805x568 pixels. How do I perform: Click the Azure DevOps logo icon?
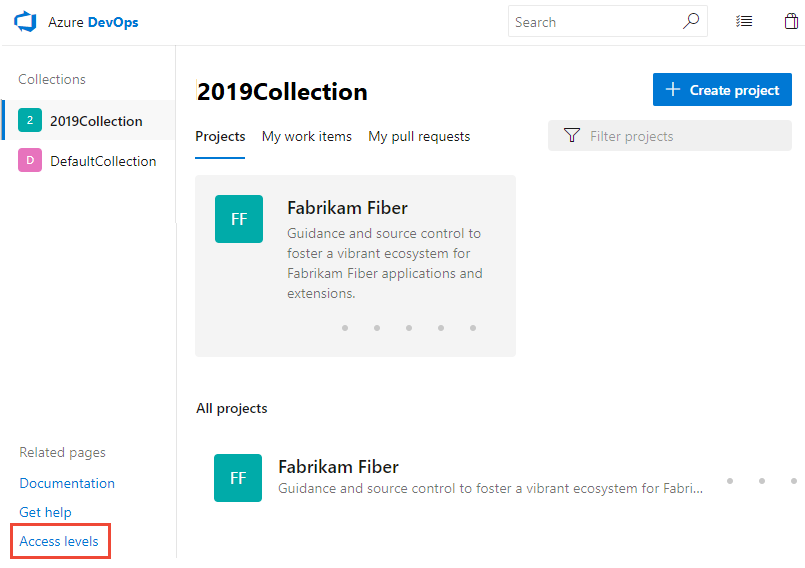click(25, 22)
